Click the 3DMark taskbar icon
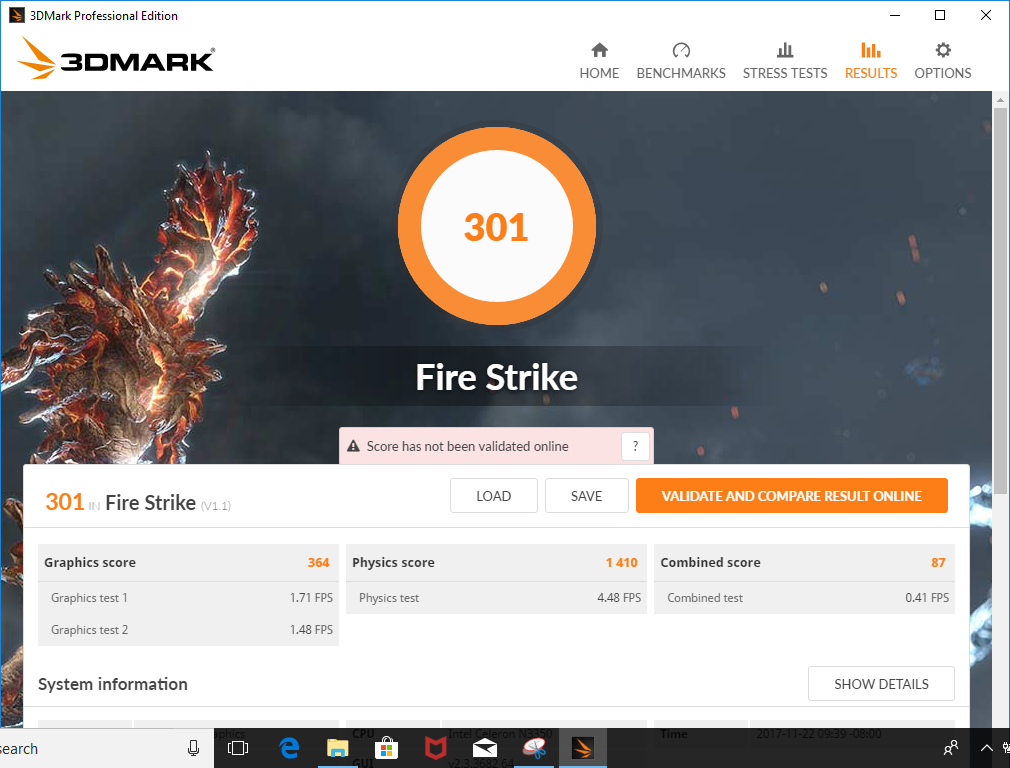 point(582,748)
